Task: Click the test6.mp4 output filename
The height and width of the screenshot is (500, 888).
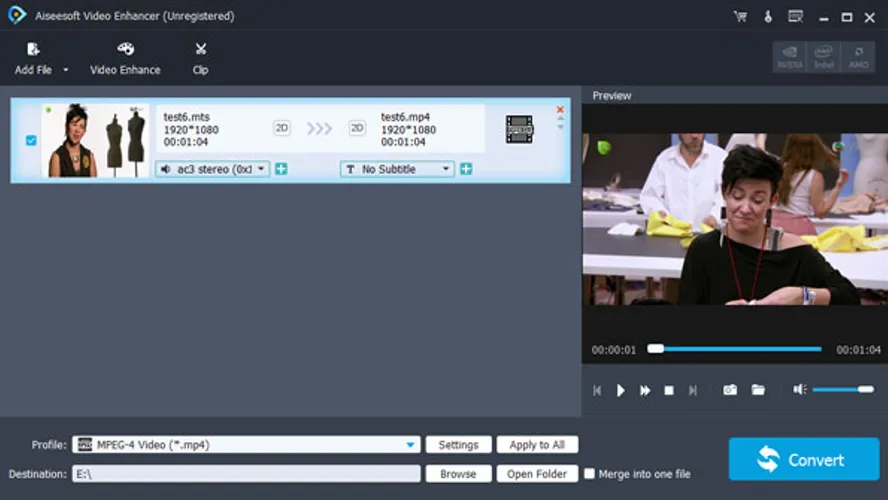Action: pos(405,117)
